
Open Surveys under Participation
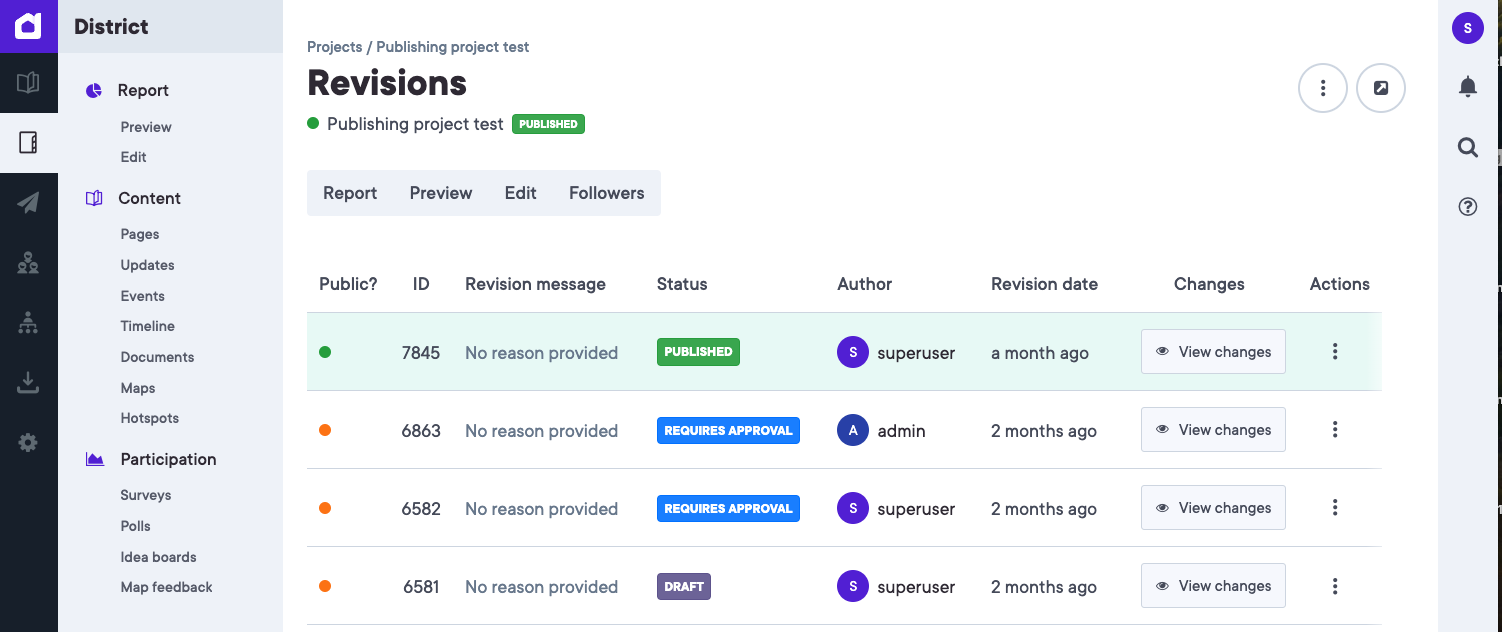[145, 495]
